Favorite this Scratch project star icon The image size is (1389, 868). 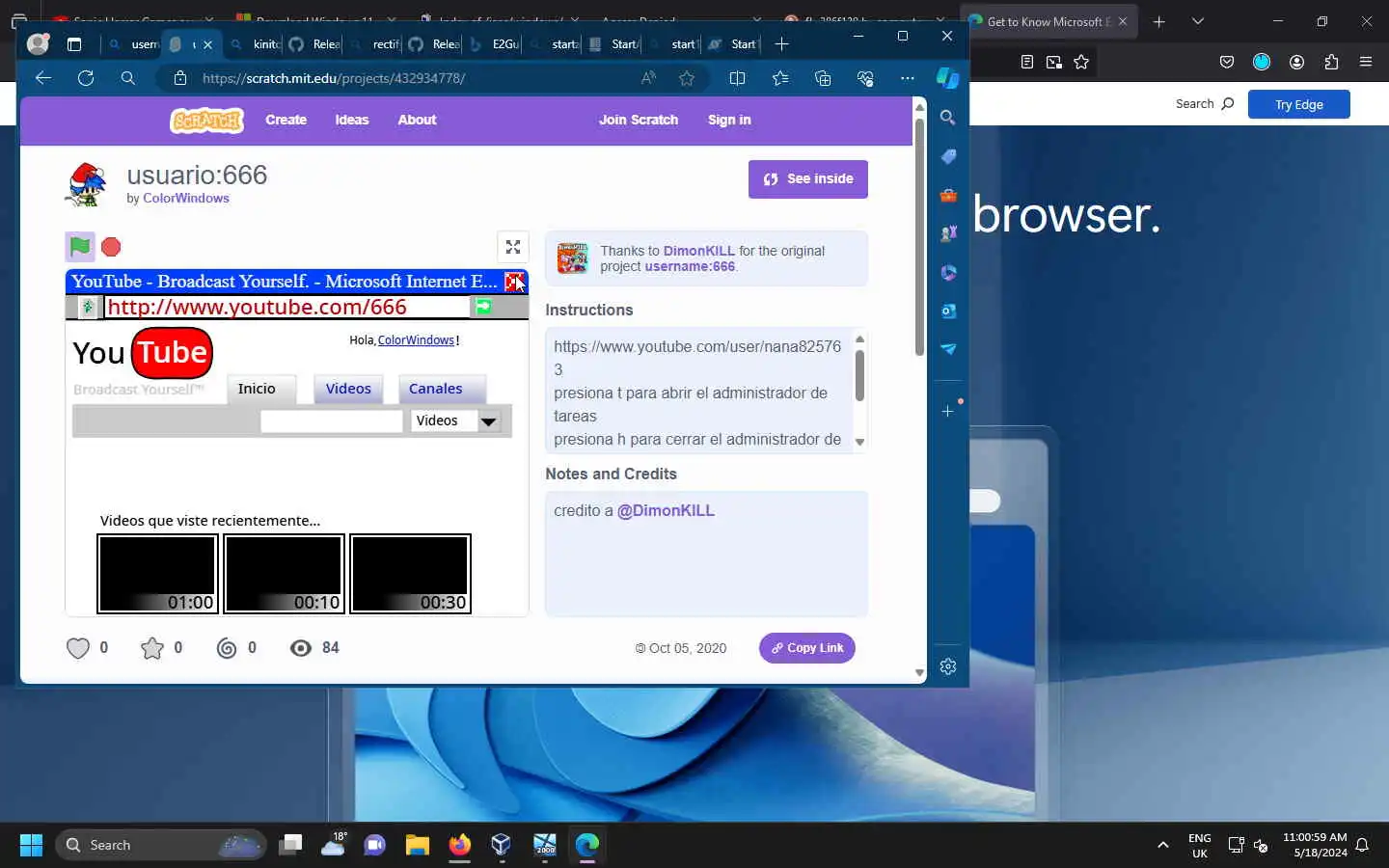tap(152, 648)
